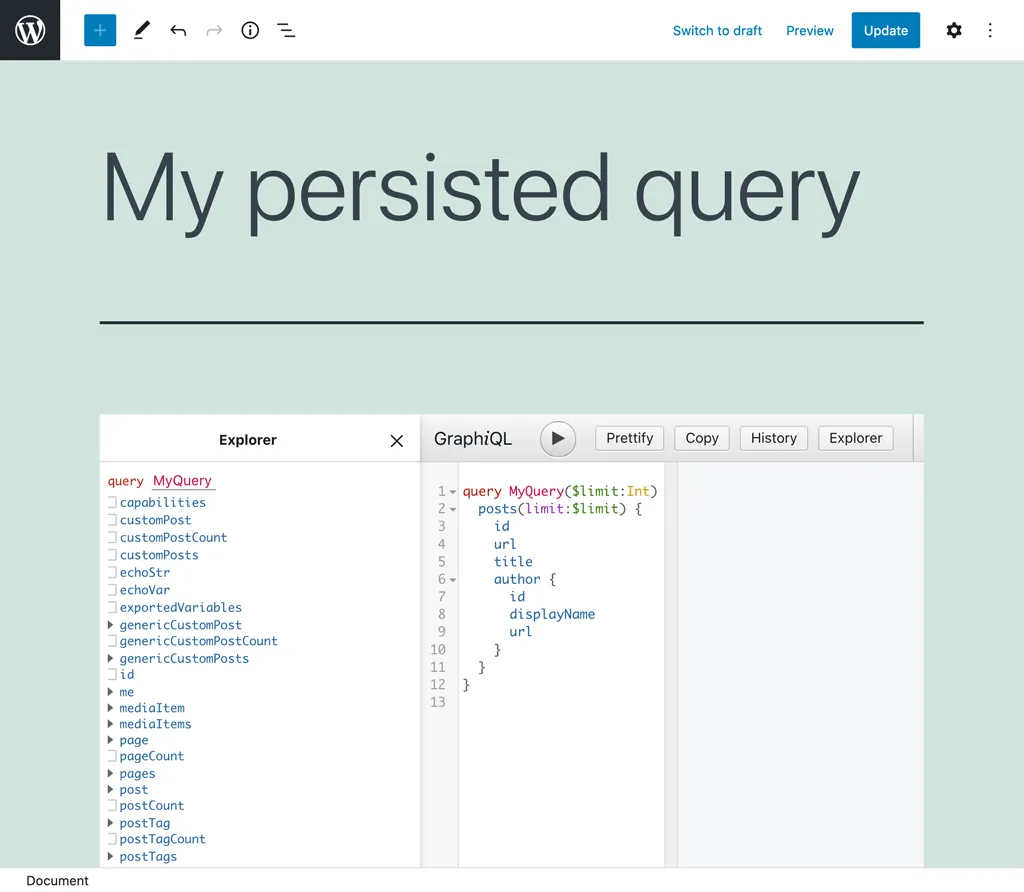1024x892 pixels.
Task: Fold line 1 query in code editor
Action: pos(453,492)
